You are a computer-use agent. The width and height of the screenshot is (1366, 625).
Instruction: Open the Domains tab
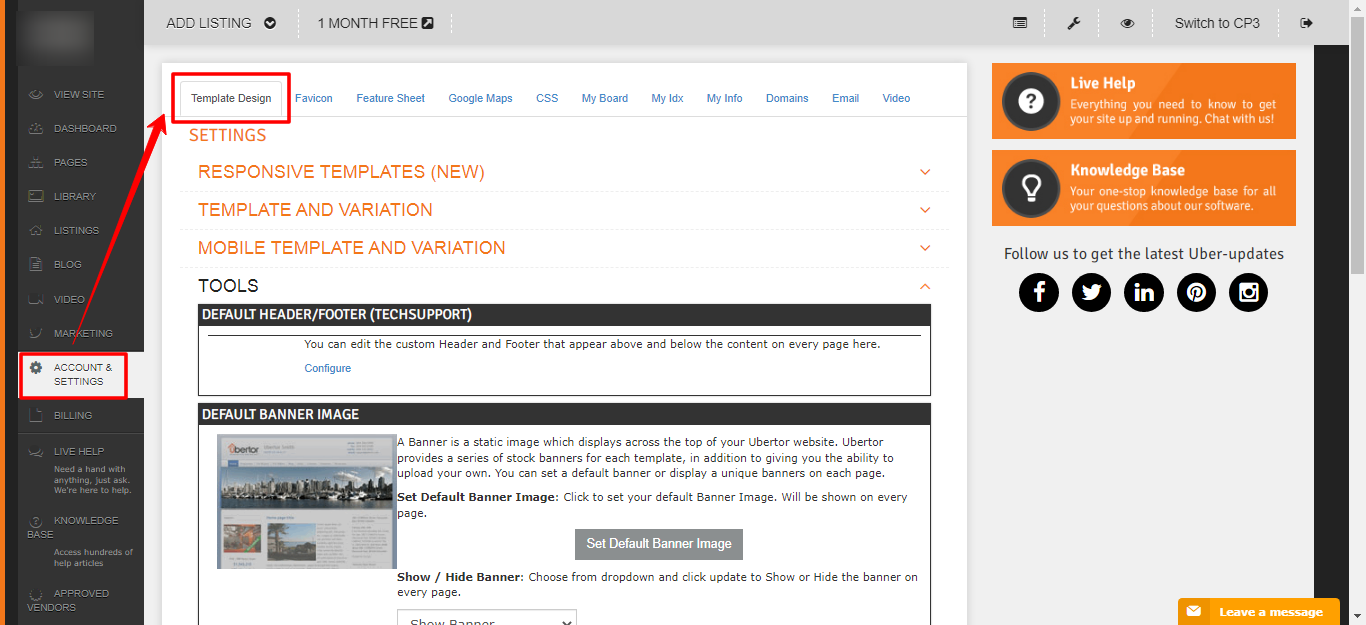tap(787, 98)
